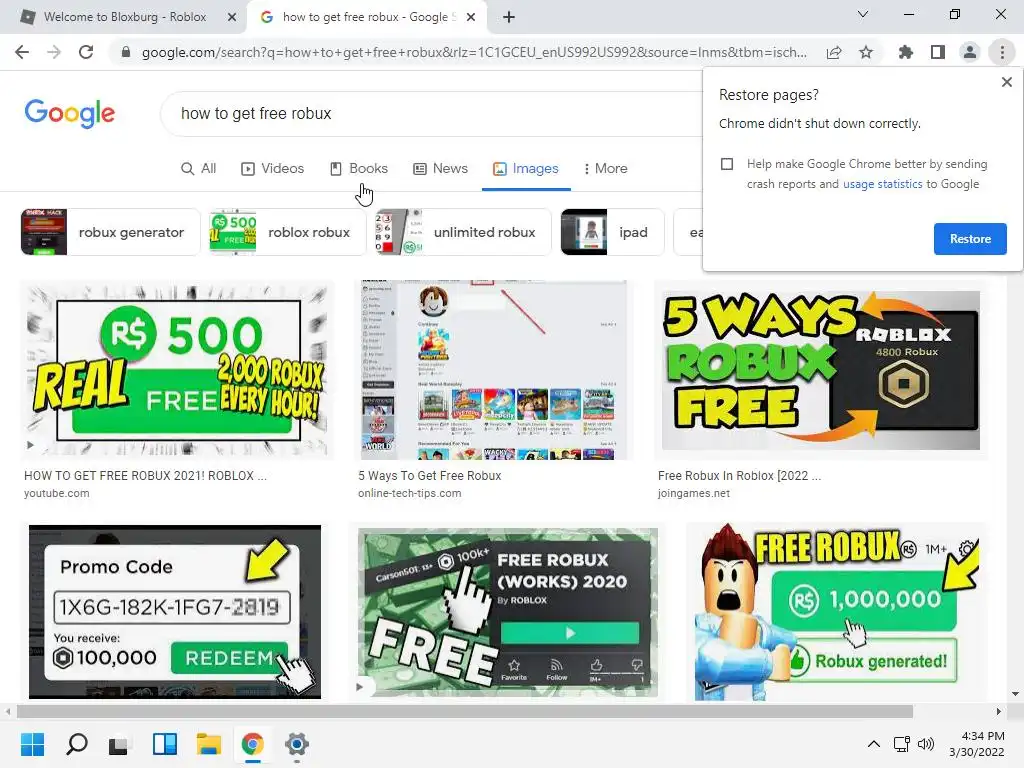This screenshot has width=1024, height=768.
Task: Open the Roblox profile page screenshot thumbnail
Action: pos(493,370)
